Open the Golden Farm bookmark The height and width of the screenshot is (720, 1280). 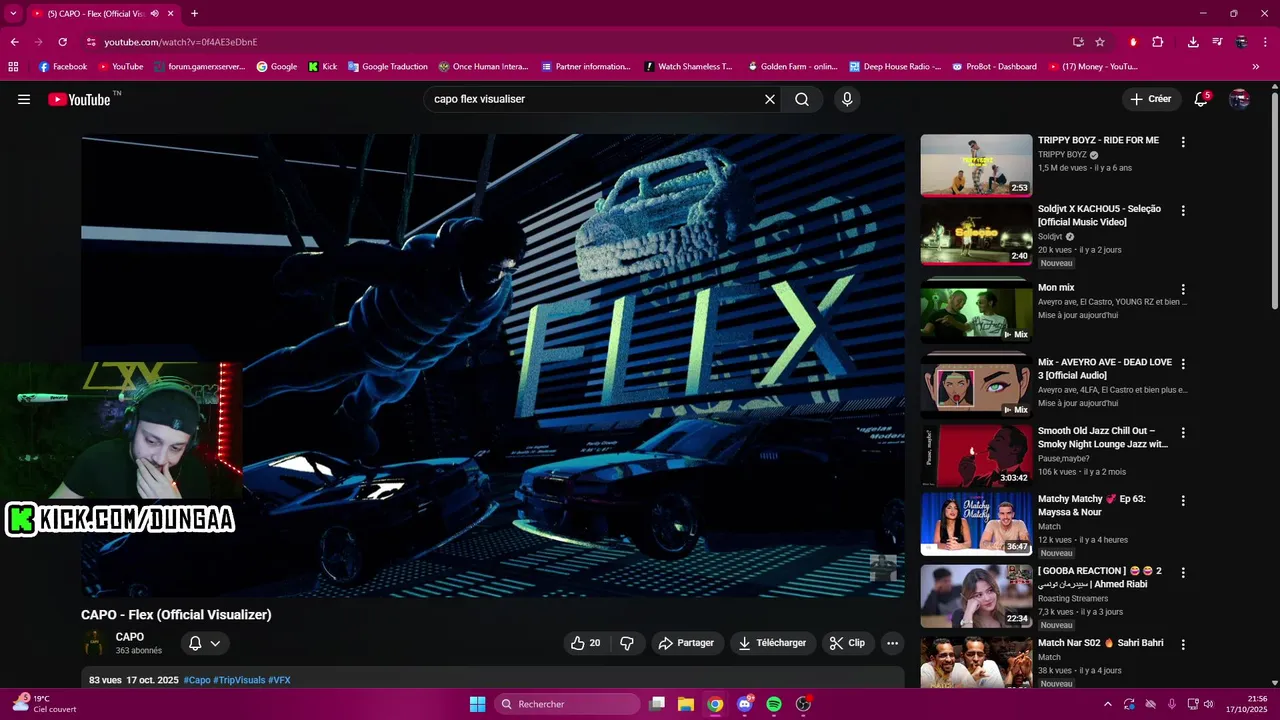click(x=792, y=67)
